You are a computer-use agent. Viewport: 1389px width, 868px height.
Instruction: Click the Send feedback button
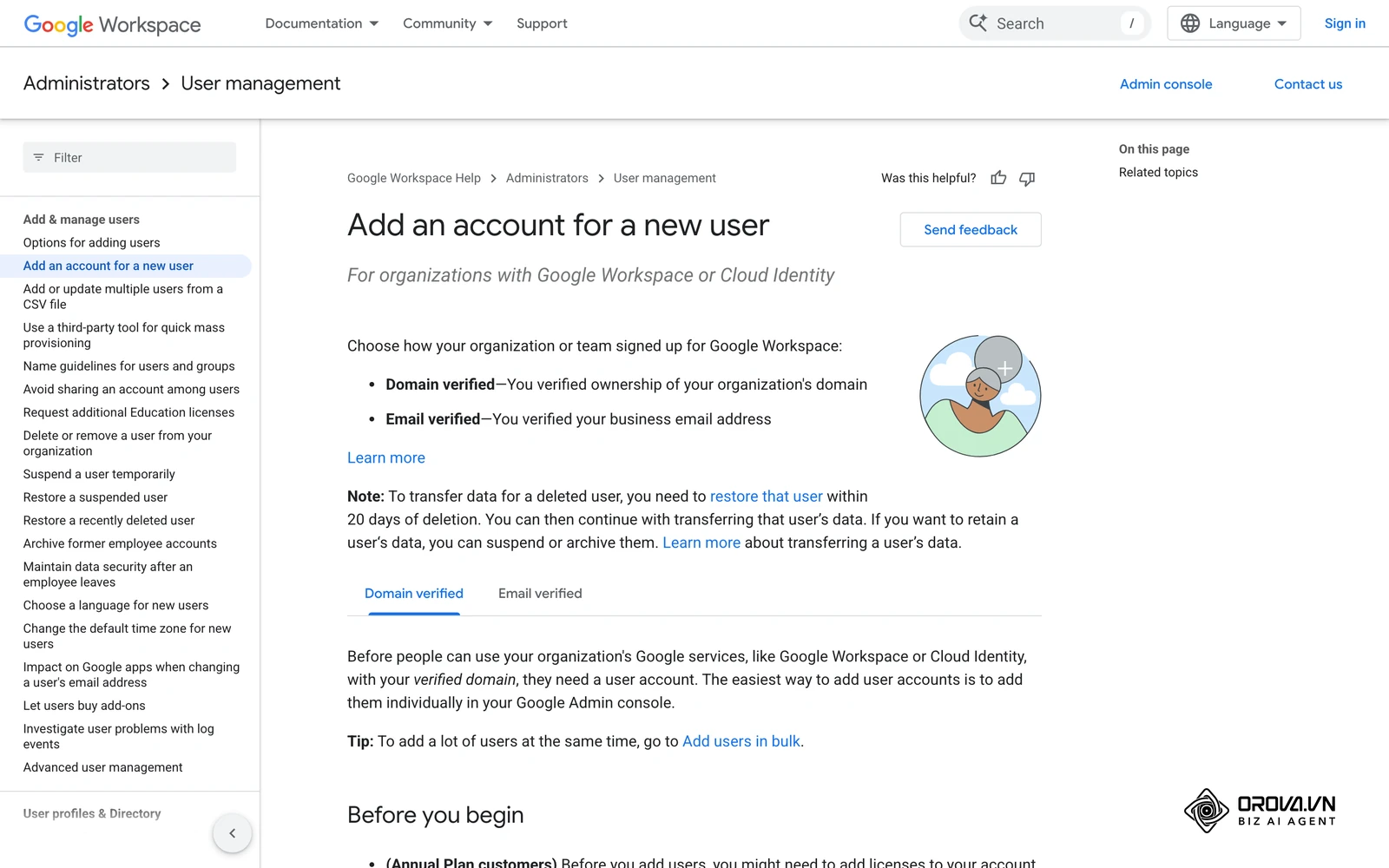tap(971, 230)
